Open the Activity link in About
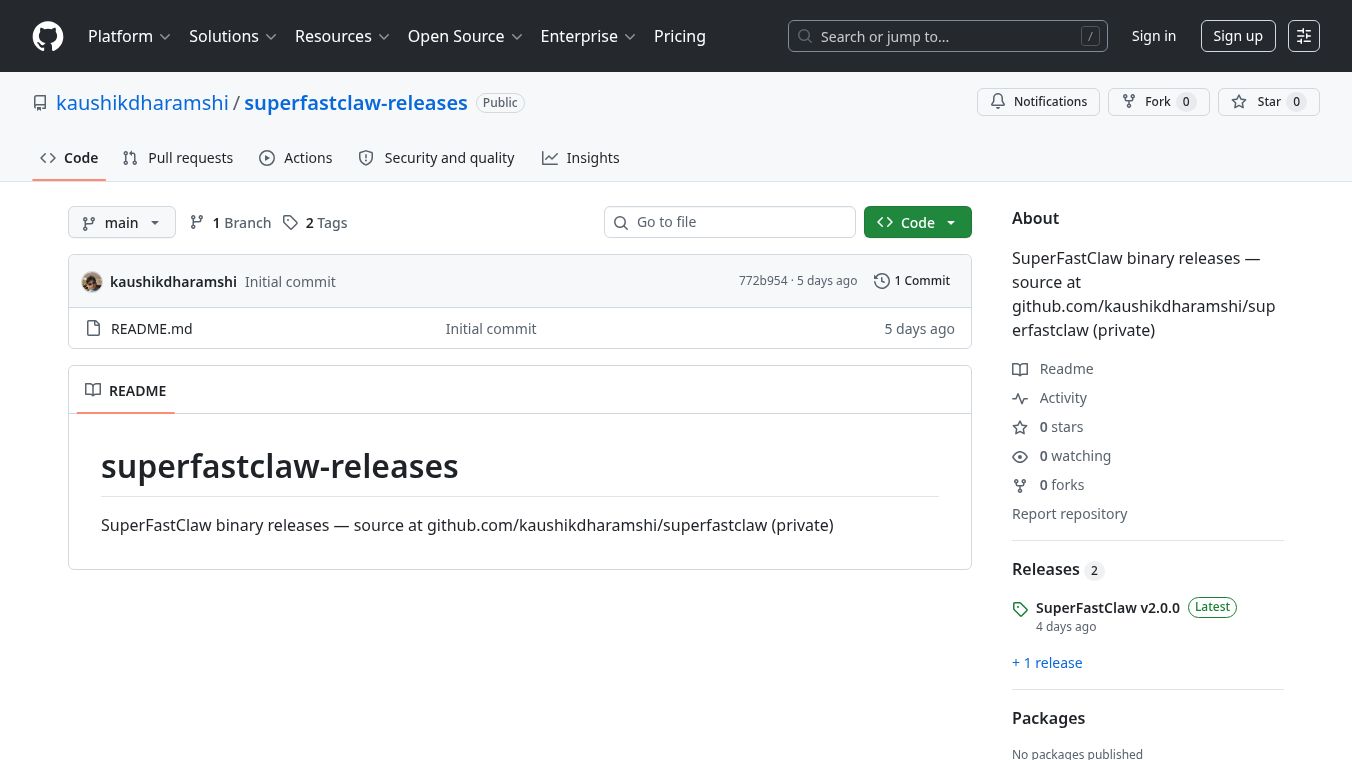The image size is (1352, 760). pos(1050,398)
